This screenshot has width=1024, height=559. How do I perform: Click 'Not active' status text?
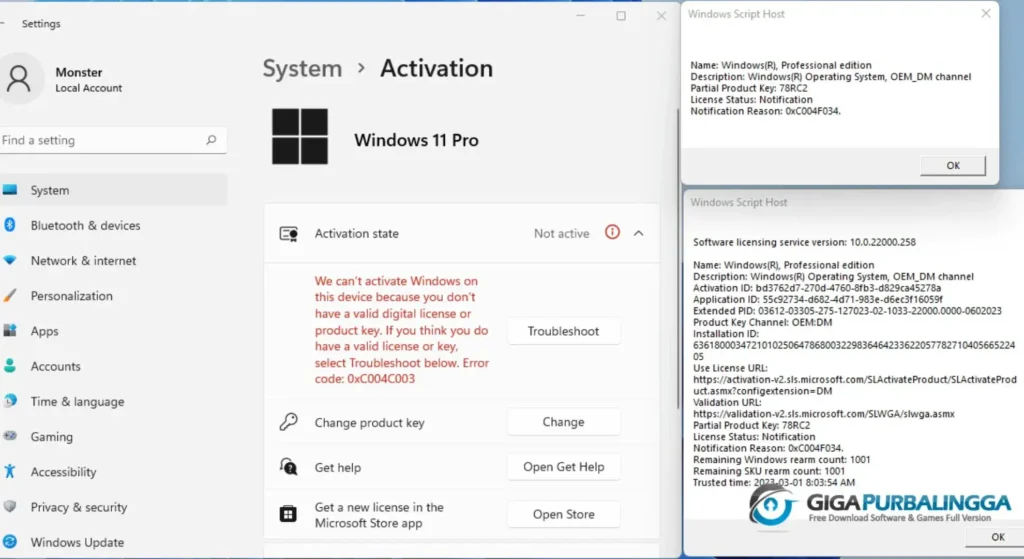click(x=562, y=233)
